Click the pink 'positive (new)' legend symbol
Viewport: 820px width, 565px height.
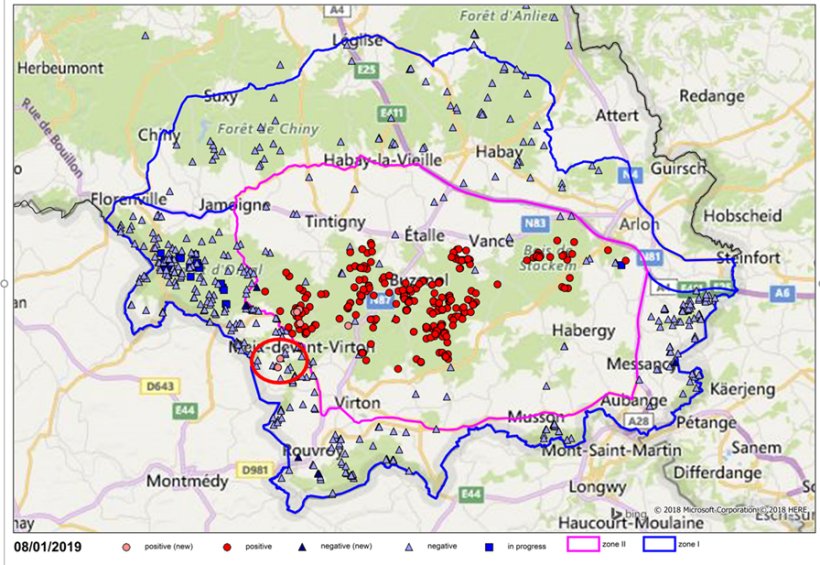tap(125, 547)
